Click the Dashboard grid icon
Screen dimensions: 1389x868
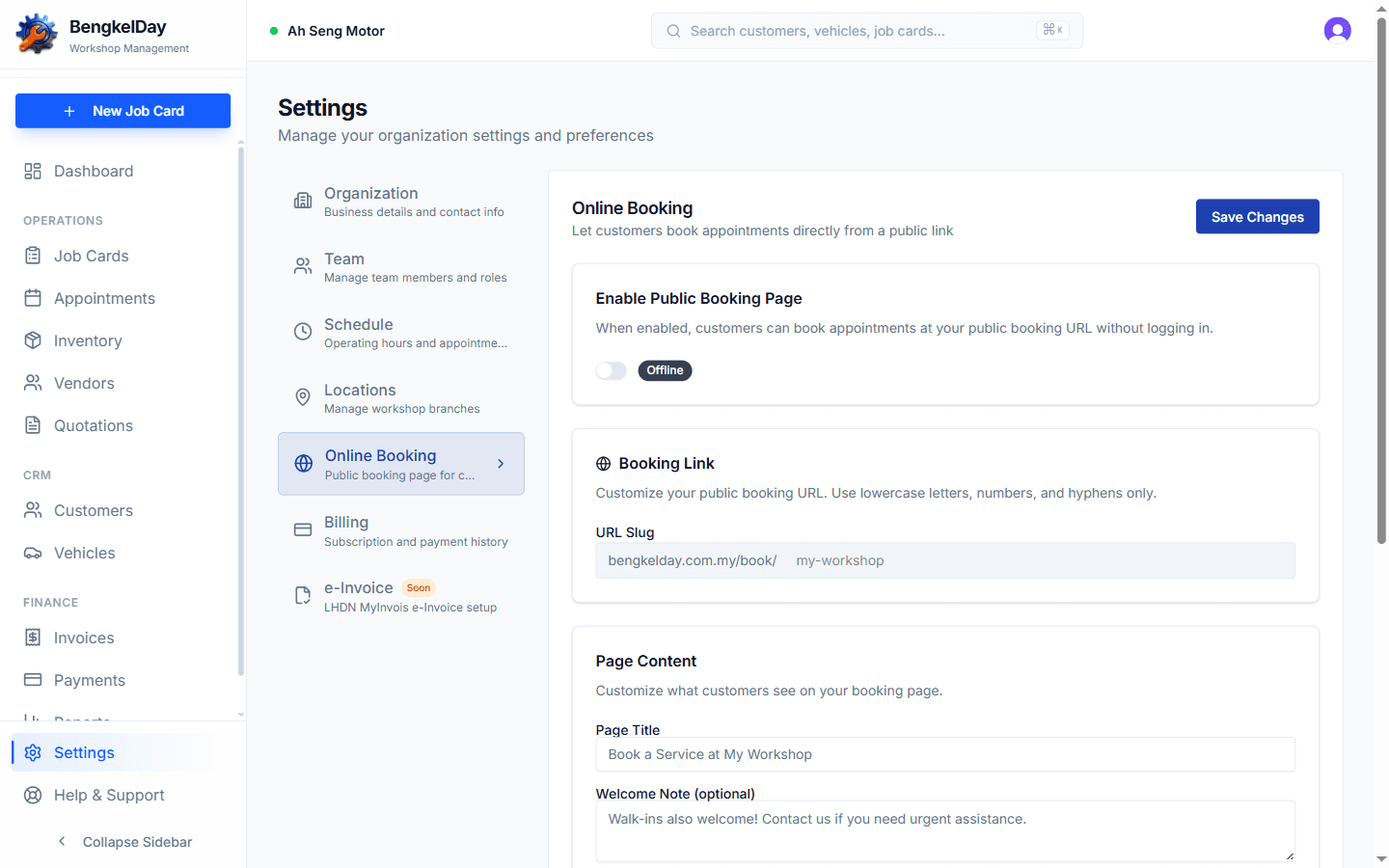(x=33, y=171)
